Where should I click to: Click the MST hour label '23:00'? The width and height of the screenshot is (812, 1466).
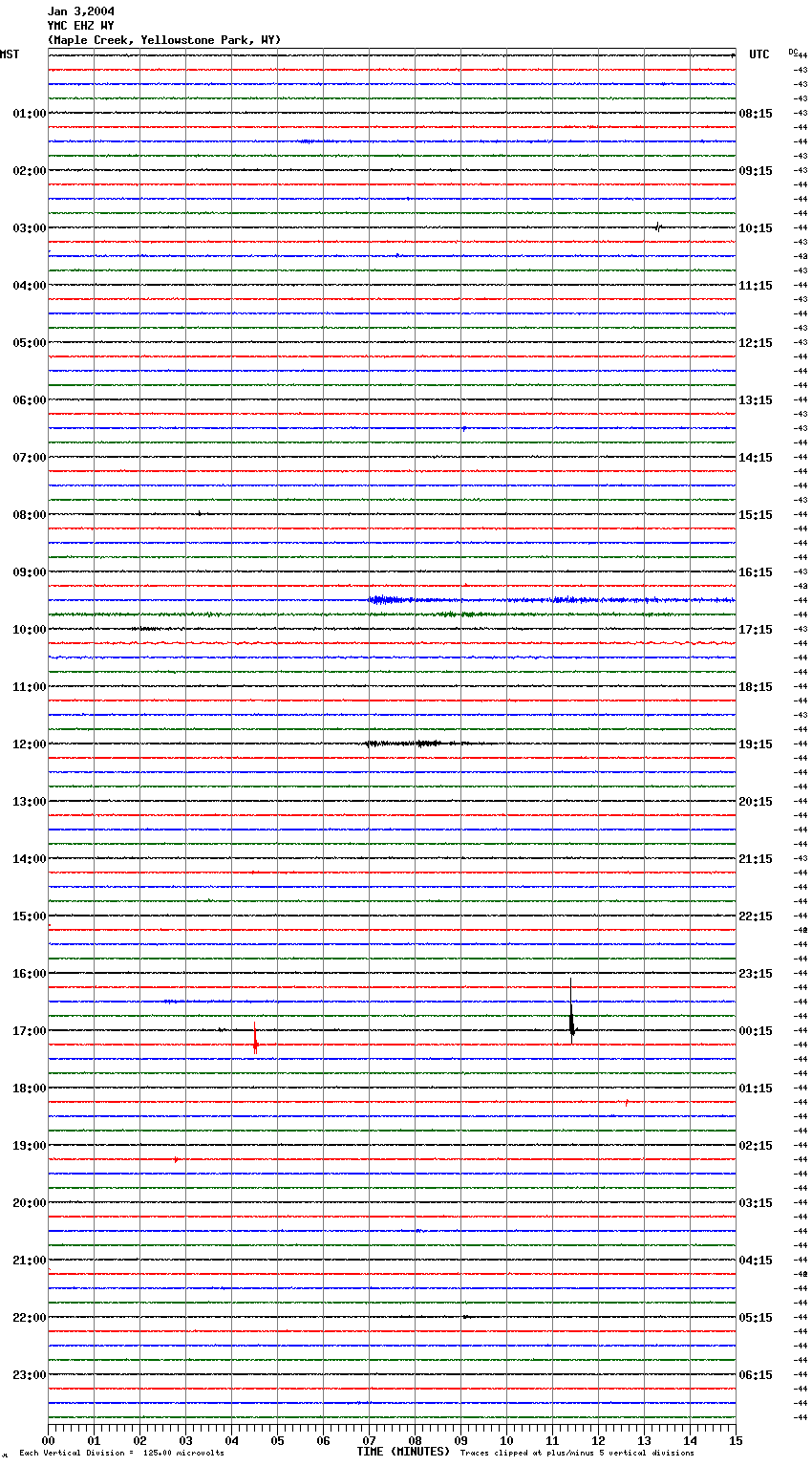30,1375
